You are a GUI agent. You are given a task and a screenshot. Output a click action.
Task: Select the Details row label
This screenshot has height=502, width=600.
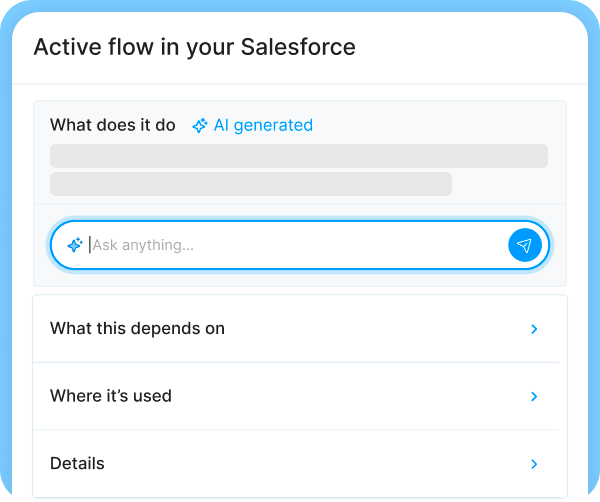(77, 464)
